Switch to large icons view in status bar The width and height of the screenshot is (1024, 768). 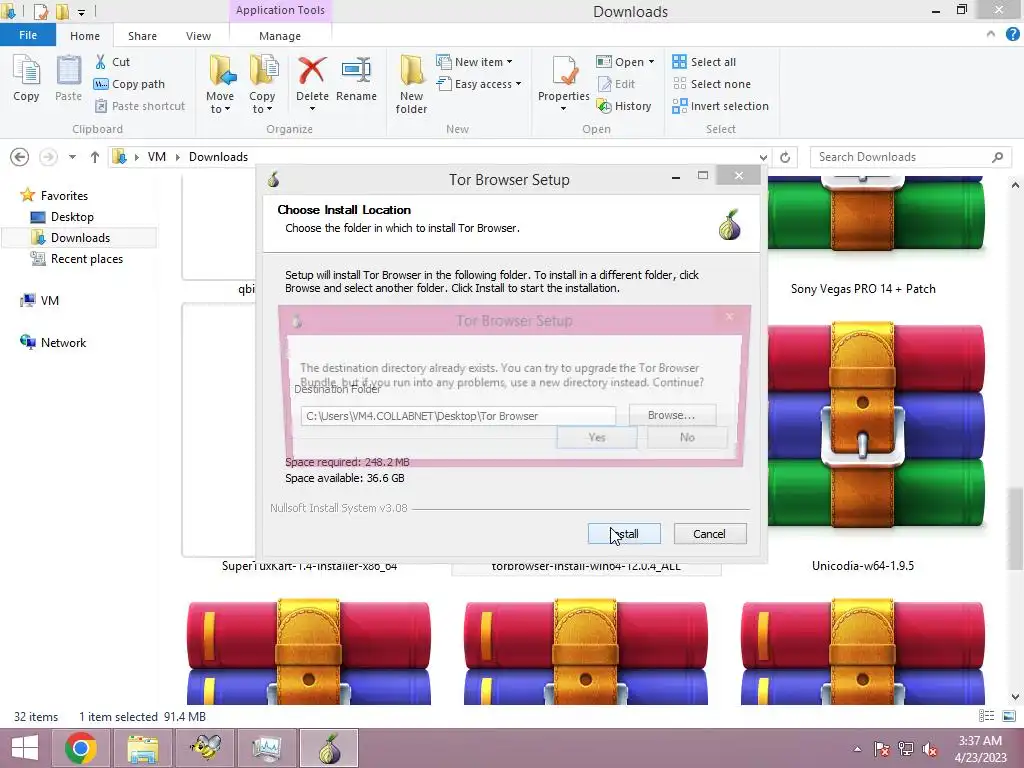click(x=1008, y=716)
